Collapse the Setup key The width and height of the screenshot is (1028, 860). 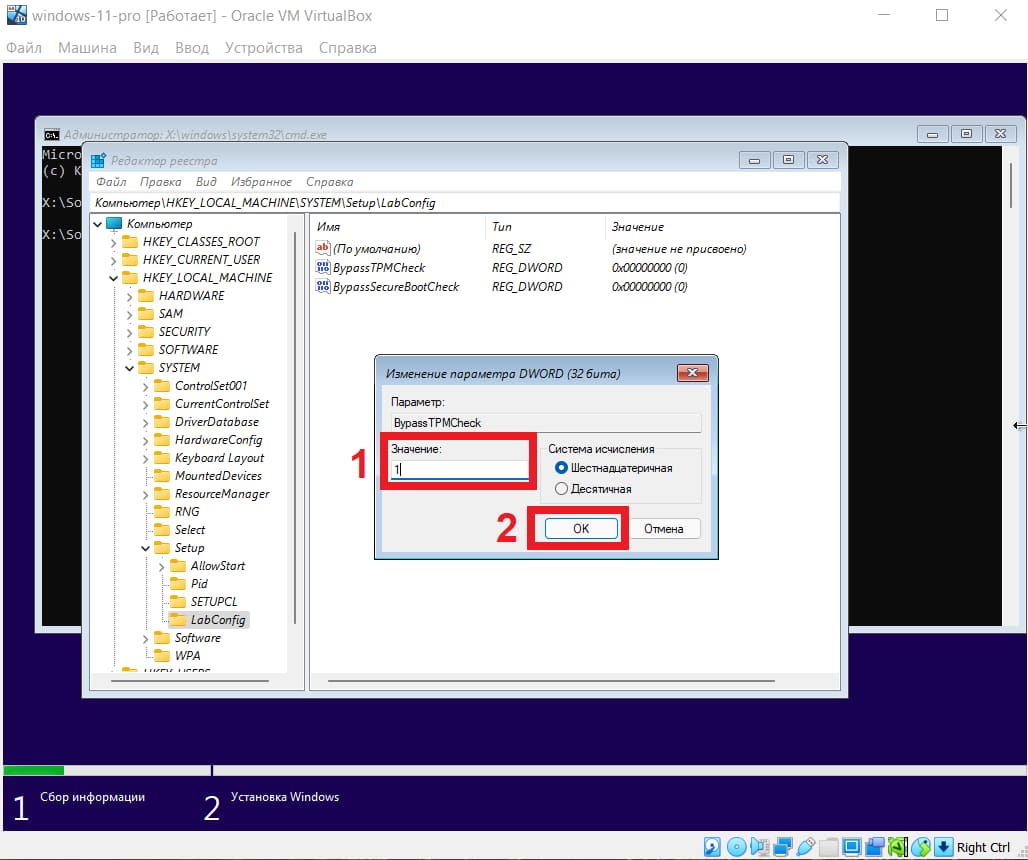146,548
